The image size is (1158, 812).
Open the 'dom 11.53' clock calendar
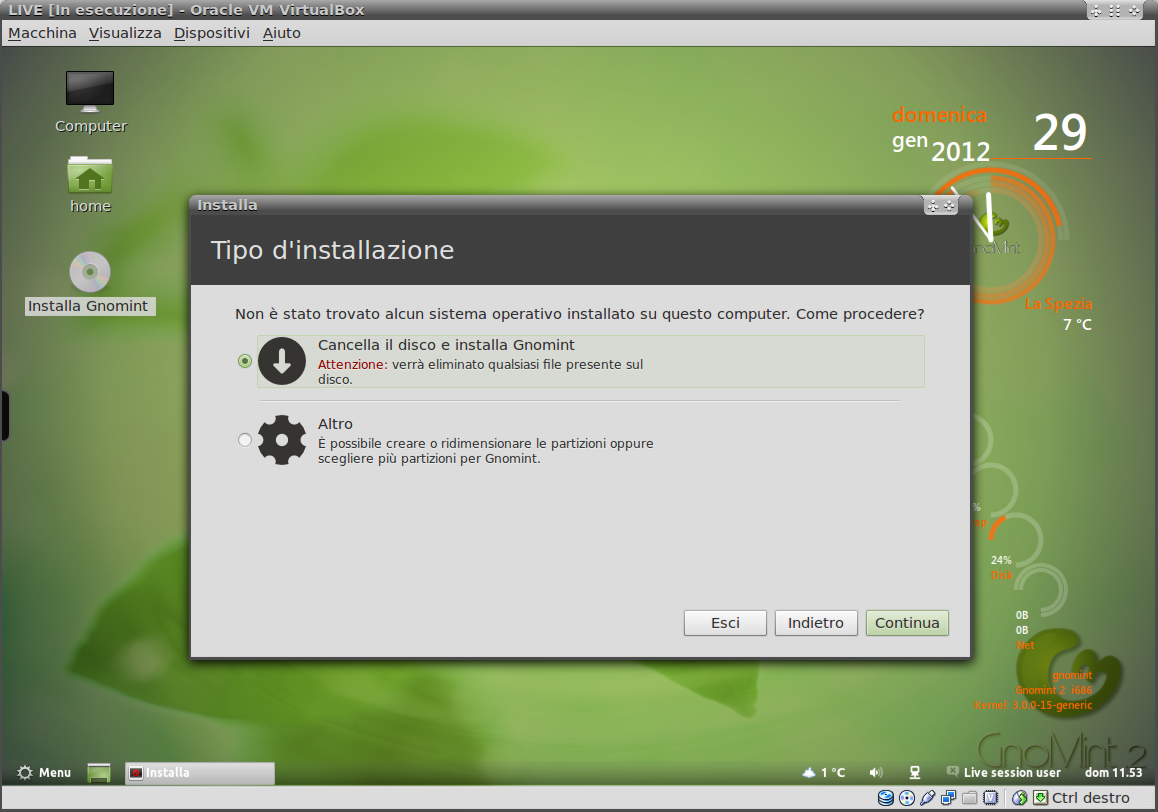(1113, 773)
